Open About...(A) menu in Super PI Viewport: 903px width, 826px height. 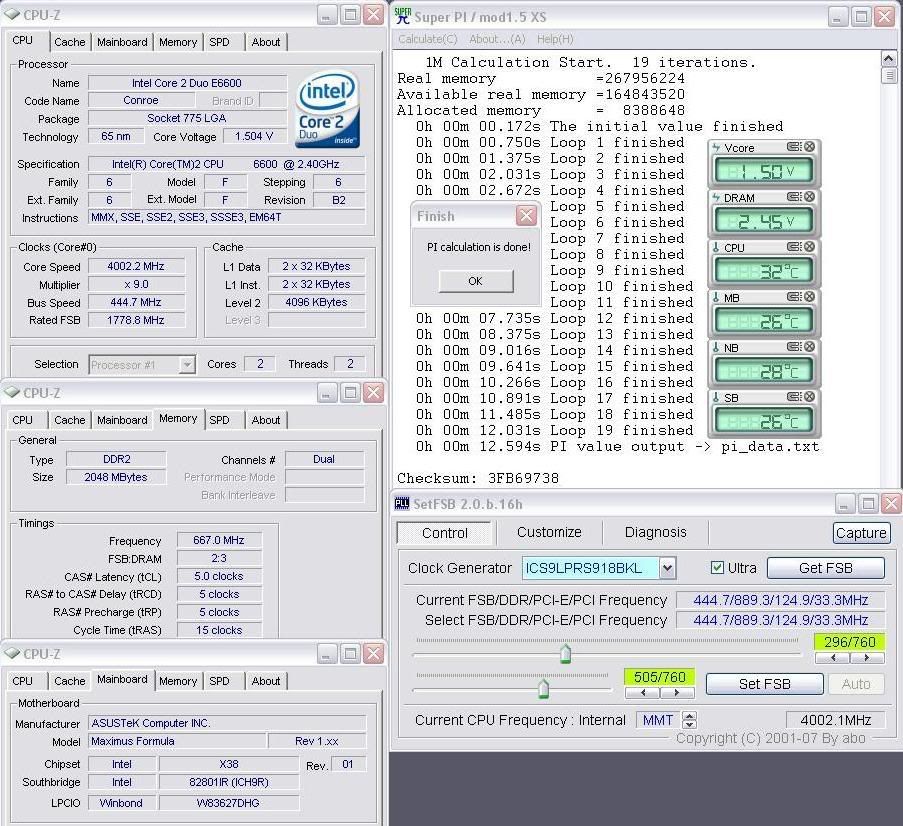pyautogui.click(x=497, y=39)
